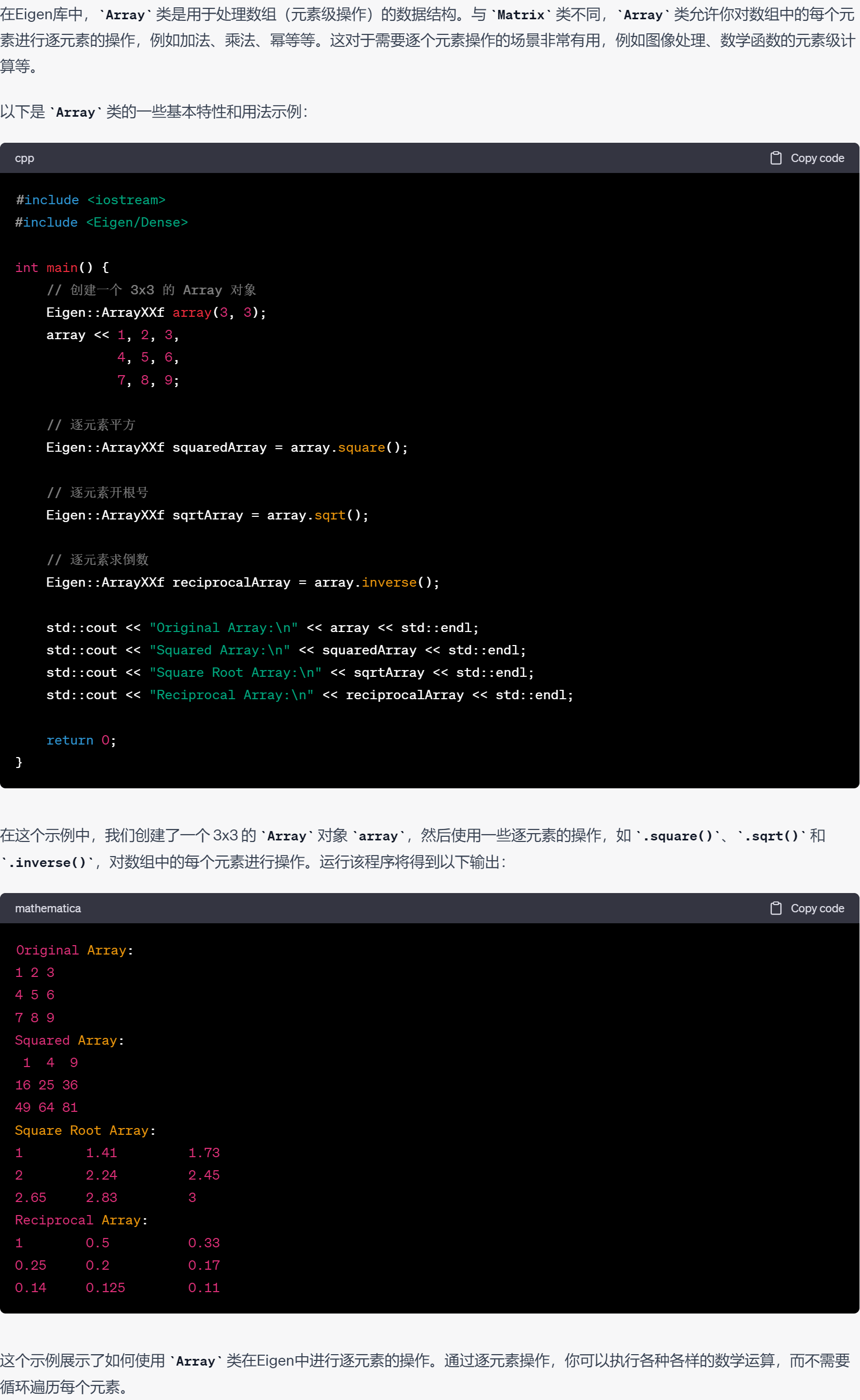Click 'Reciprocal Array:' output heading
860x1400 pixels.
point(81,1220)
